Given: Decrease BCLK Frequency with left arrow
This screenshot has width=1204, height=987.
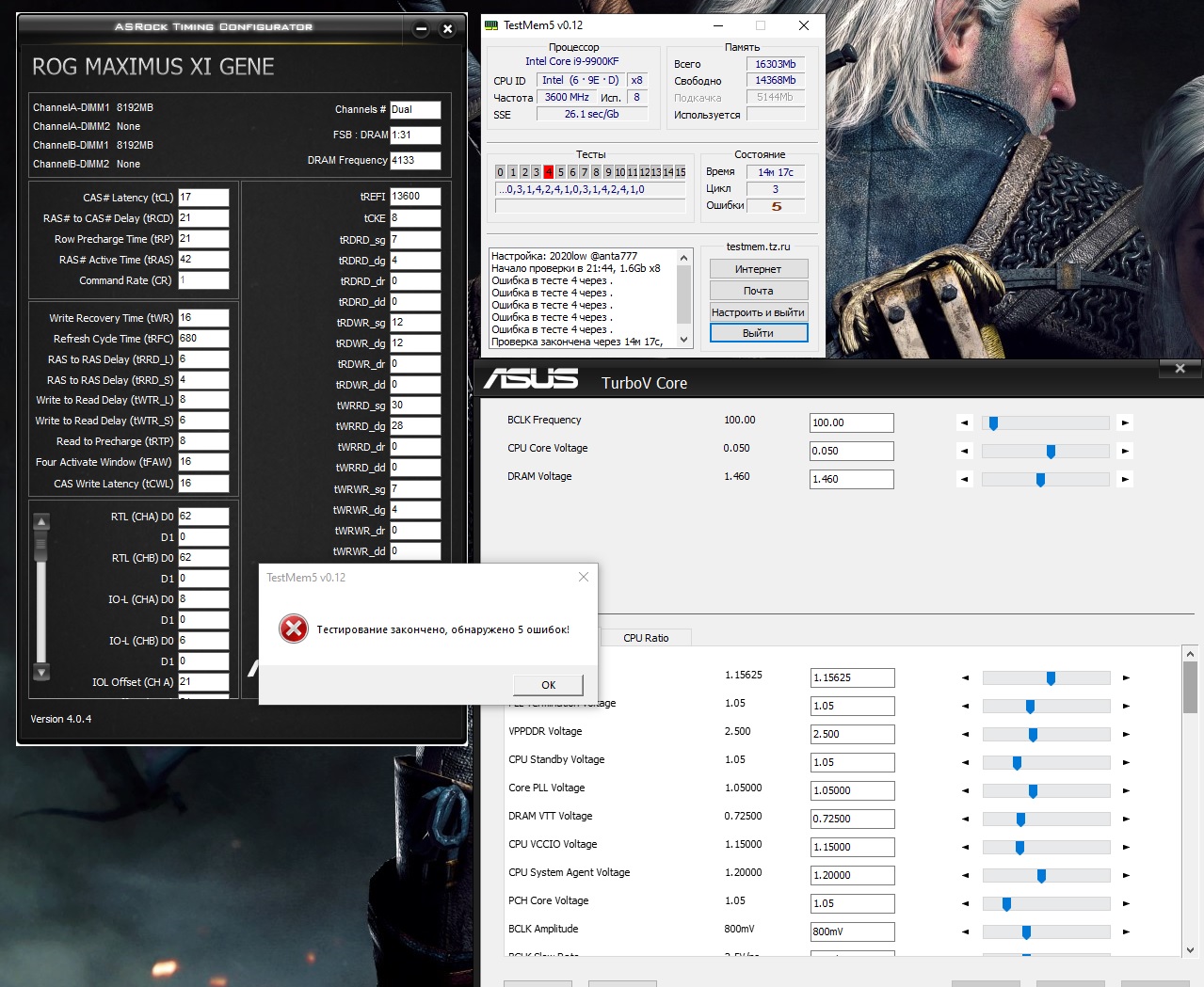Looking at the screenshot, I should (x=964, y=423).
